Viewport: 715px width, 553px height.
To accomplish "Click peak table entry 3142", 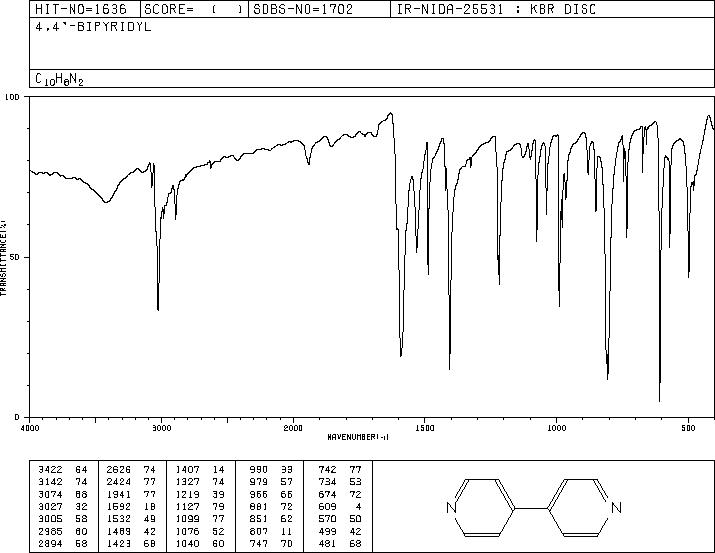I will [50, 481].
